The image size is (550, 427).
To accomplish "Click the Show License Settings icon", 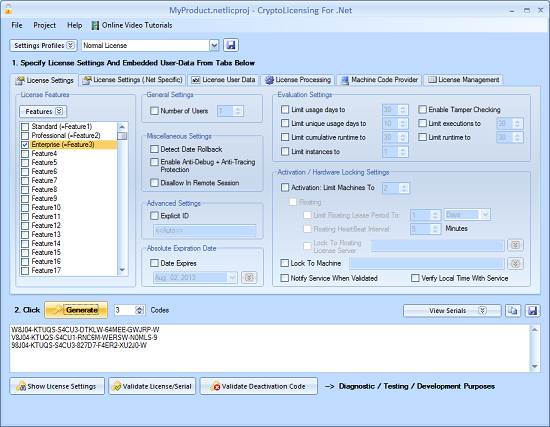I will (21, 386).
